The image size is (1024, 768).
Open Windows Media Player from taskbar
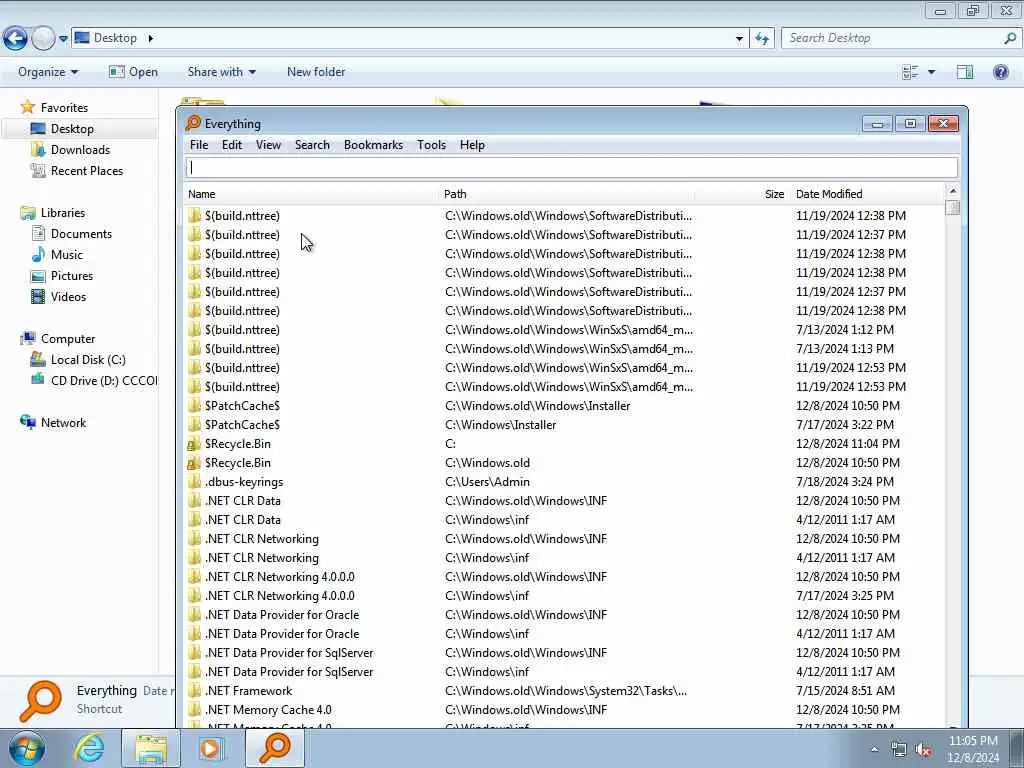(x=211, y=748)
